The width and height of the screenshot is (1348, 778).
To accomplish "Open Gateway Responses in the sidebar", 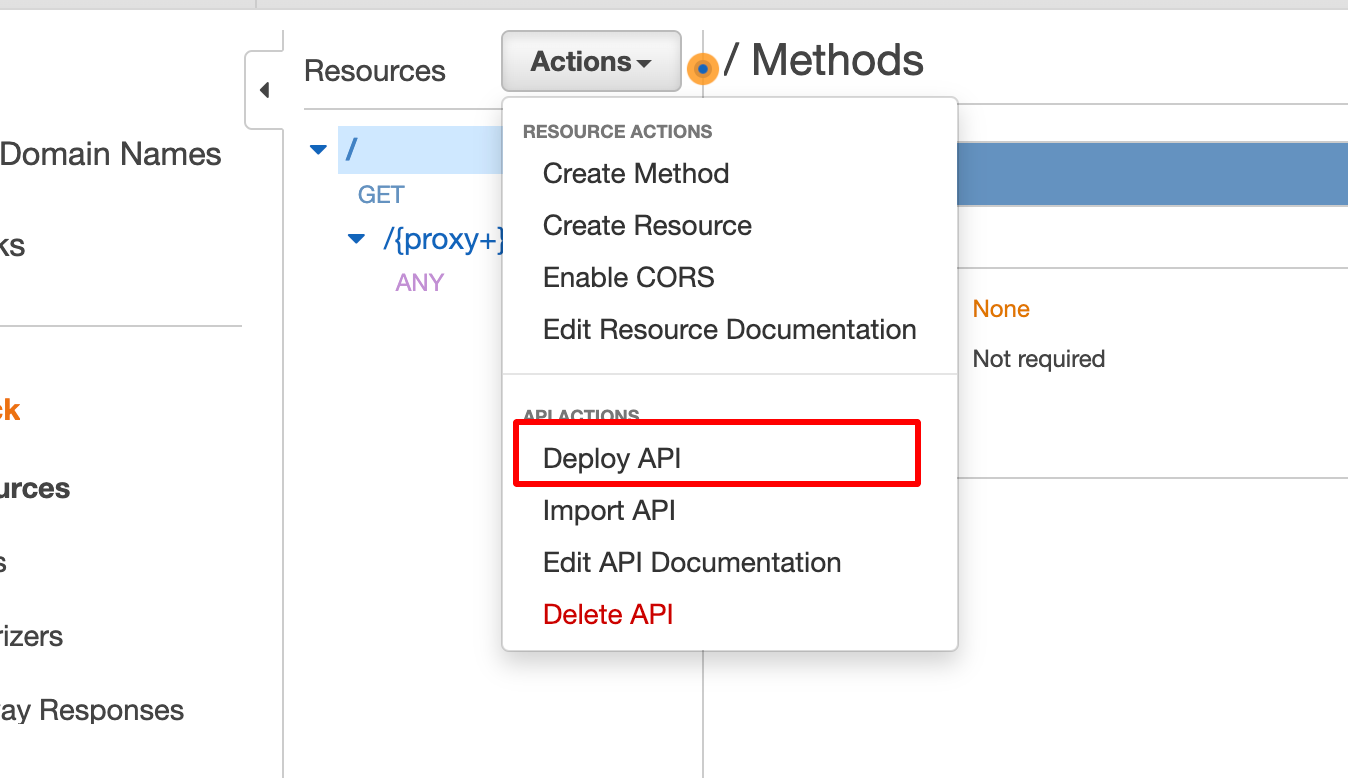I will pos(92,711).
